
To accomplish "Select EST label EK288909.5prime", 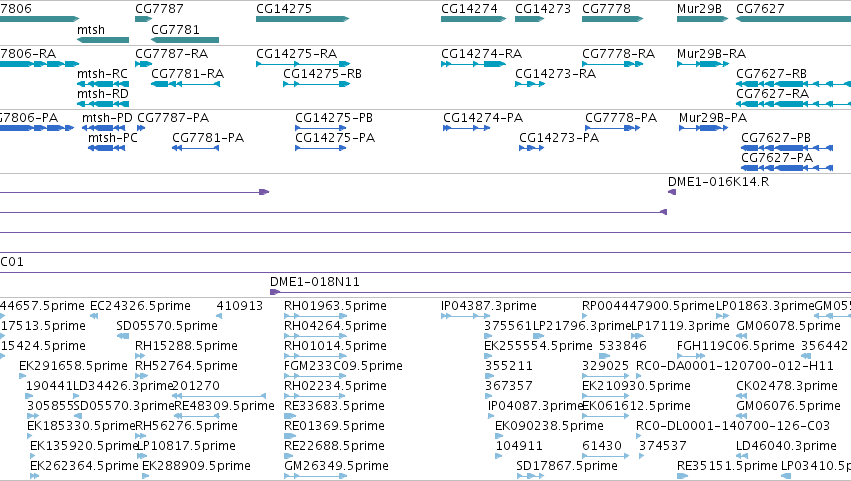I will [x=196, y=466].
